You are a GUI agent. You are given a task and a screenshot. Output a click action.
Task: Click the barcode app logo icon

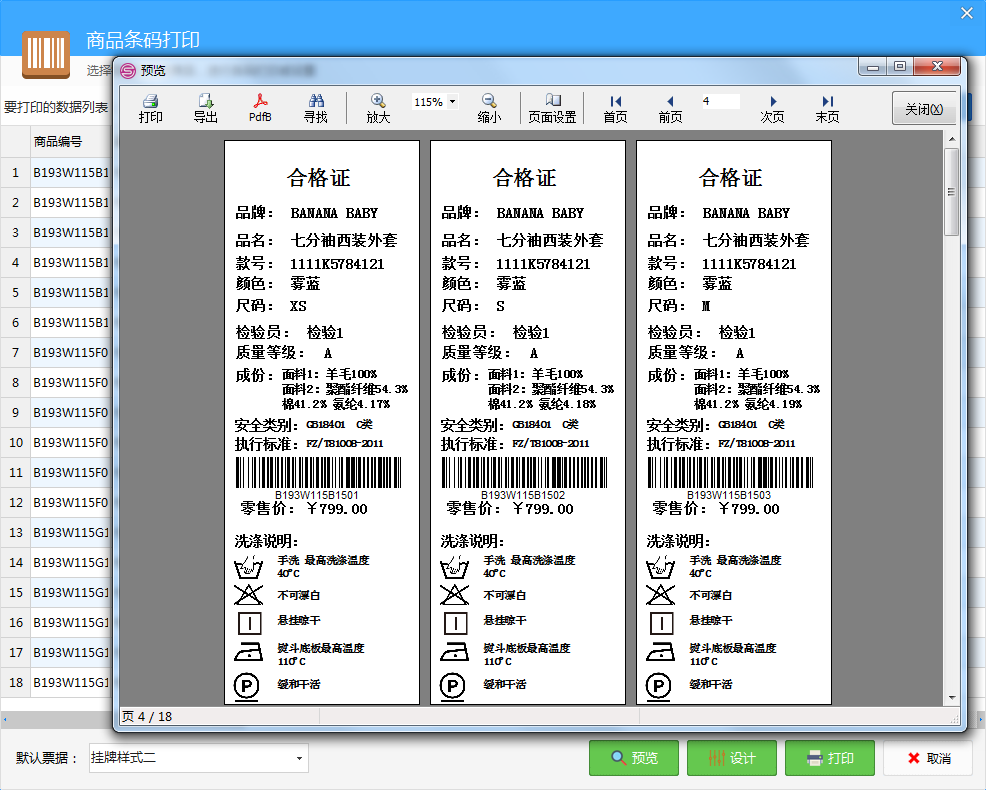[46, 54]
